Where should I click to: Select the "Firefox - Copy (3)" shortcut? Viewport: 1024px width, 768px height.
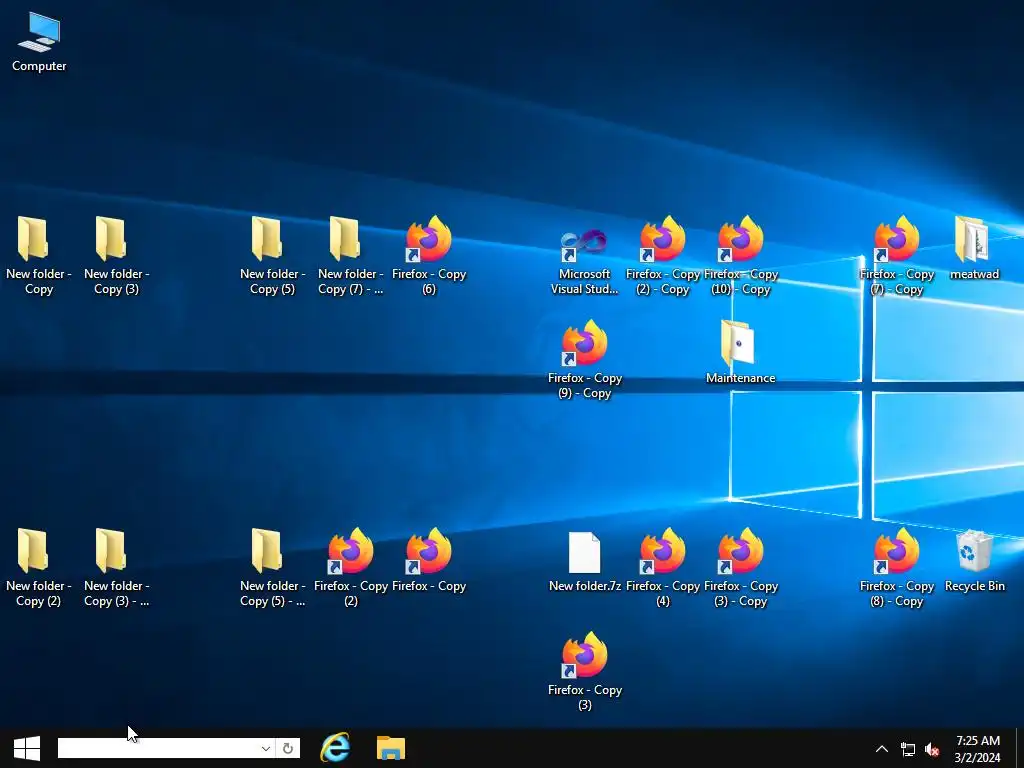[584, 671]
